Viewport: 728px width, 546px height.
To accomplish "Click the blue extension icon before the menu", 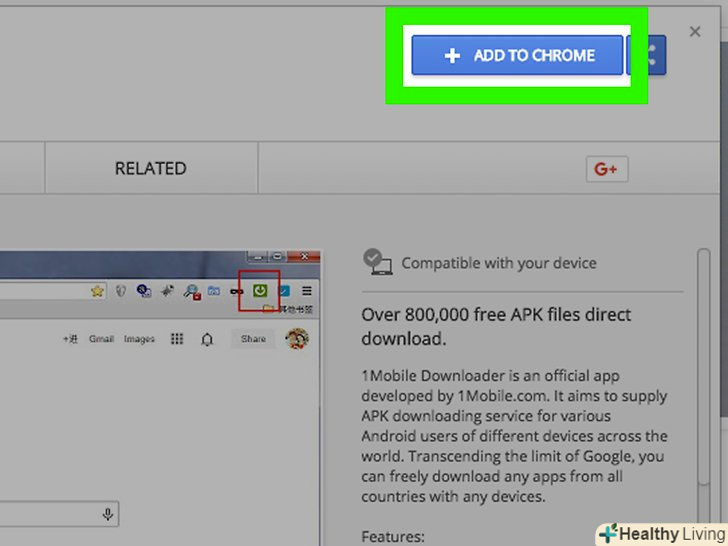I will tap(284, 291).
